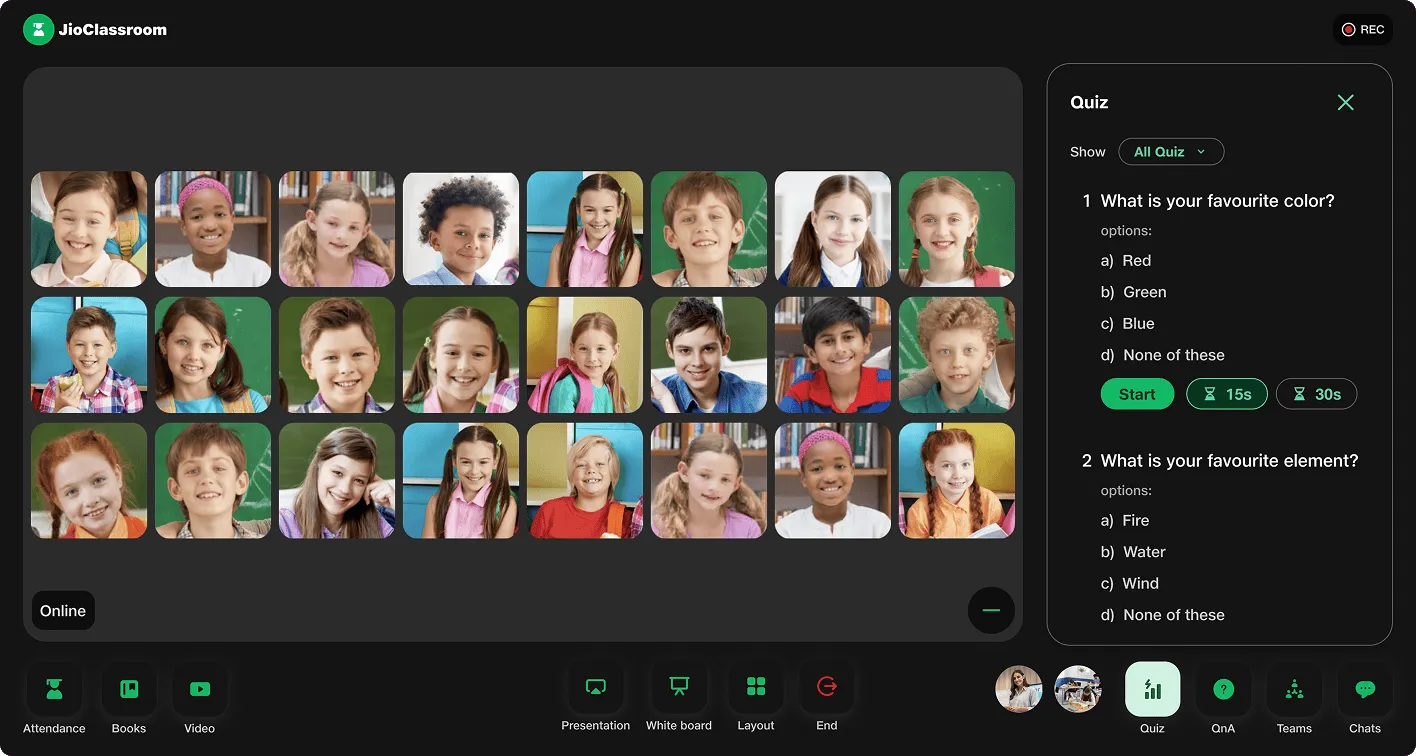Open the Chats panel
1416x756 pixels.
1365,690
